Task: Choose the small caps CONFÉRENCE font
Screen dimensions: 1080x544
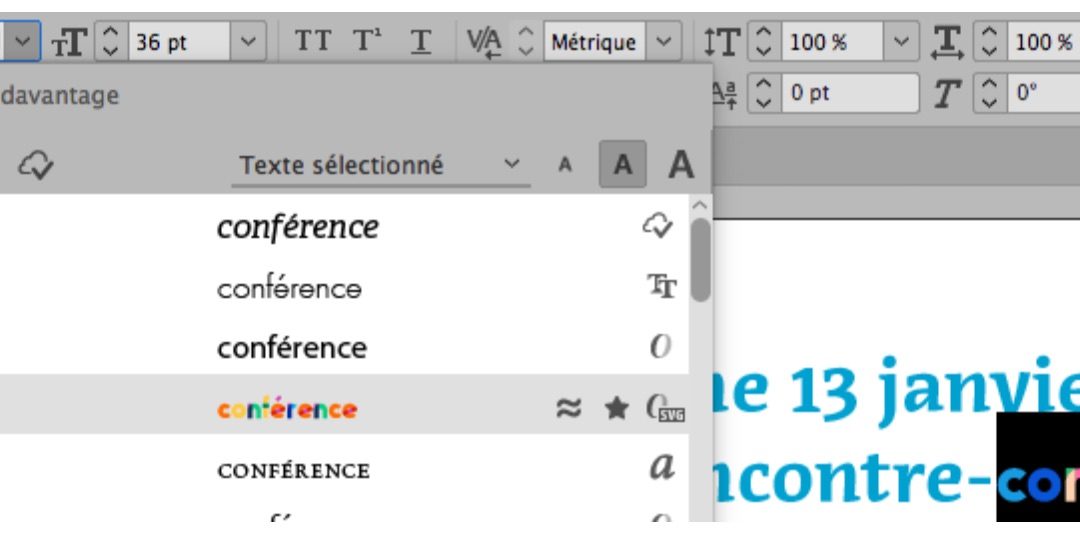Action: [x=293, y=470]
